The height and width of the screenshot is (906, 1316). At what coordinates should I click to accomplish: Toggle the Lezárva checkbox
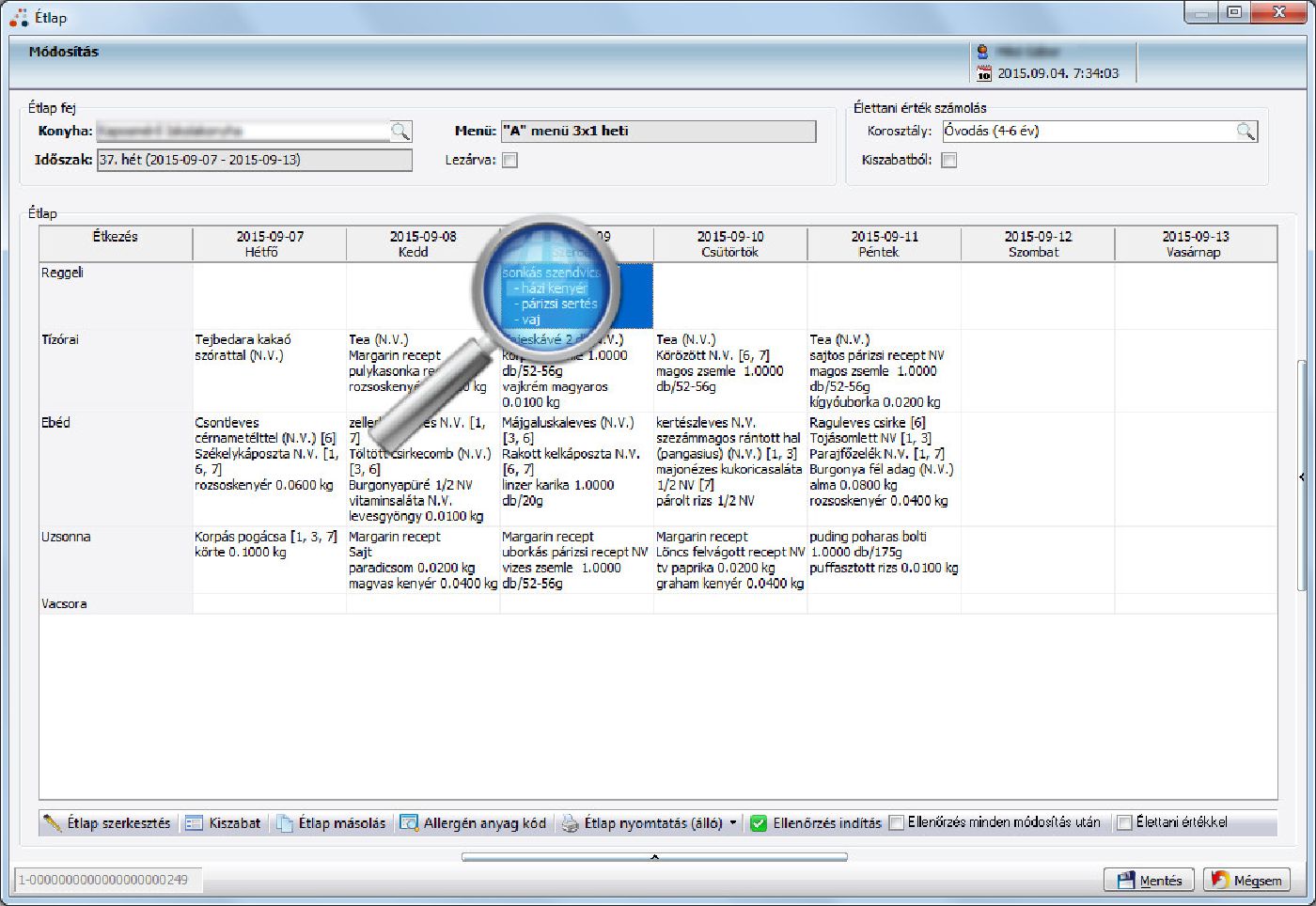(509, 161)
